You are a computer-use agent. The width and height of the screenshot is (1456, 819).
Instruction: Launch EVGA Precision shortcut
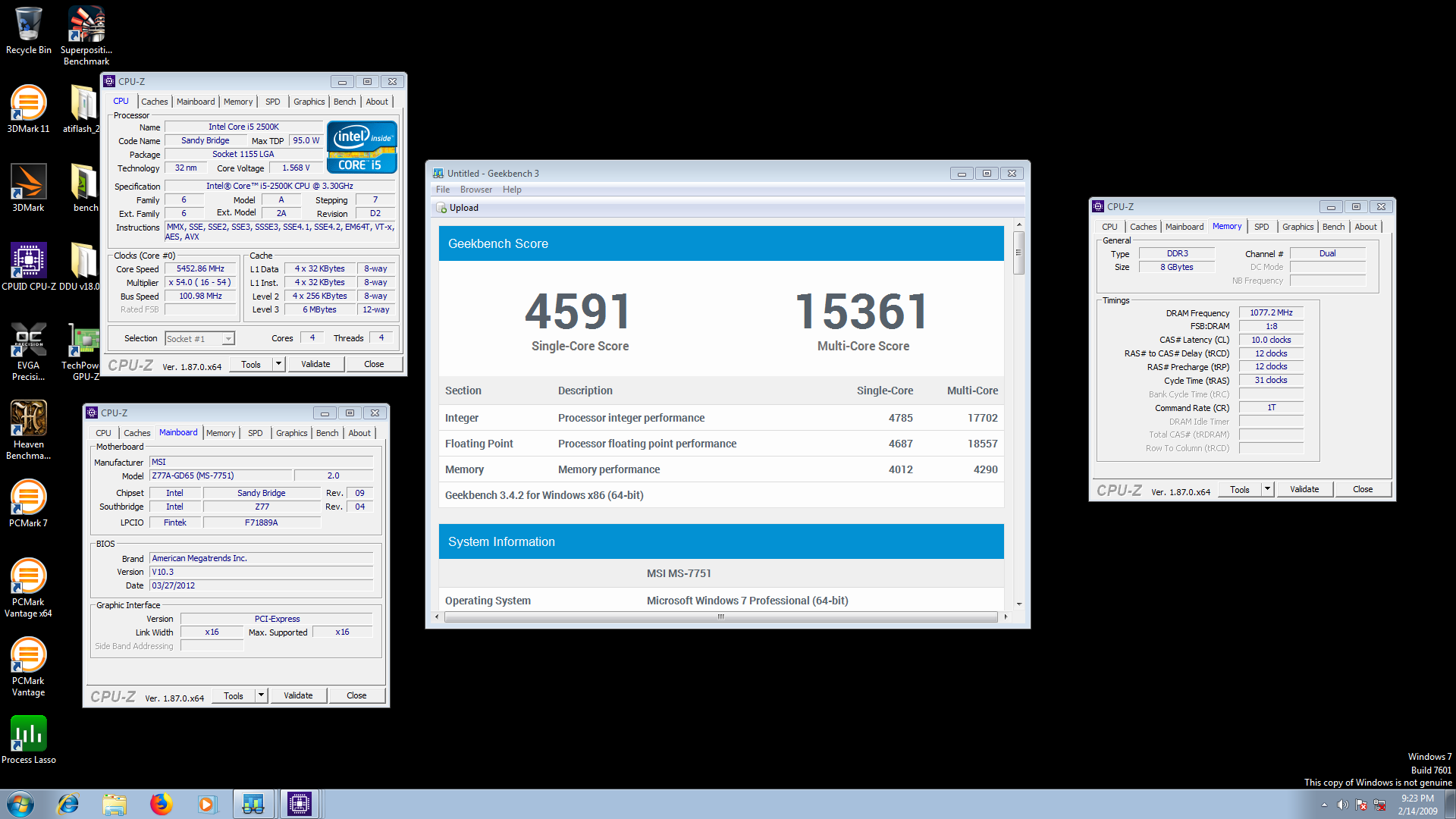(x=28, y=352)
